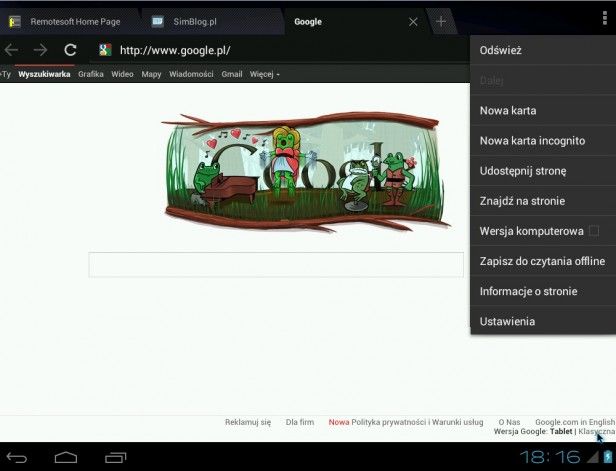Focus the Google search input field
This screenshot has width=616, height=471.
pos(276,265)
